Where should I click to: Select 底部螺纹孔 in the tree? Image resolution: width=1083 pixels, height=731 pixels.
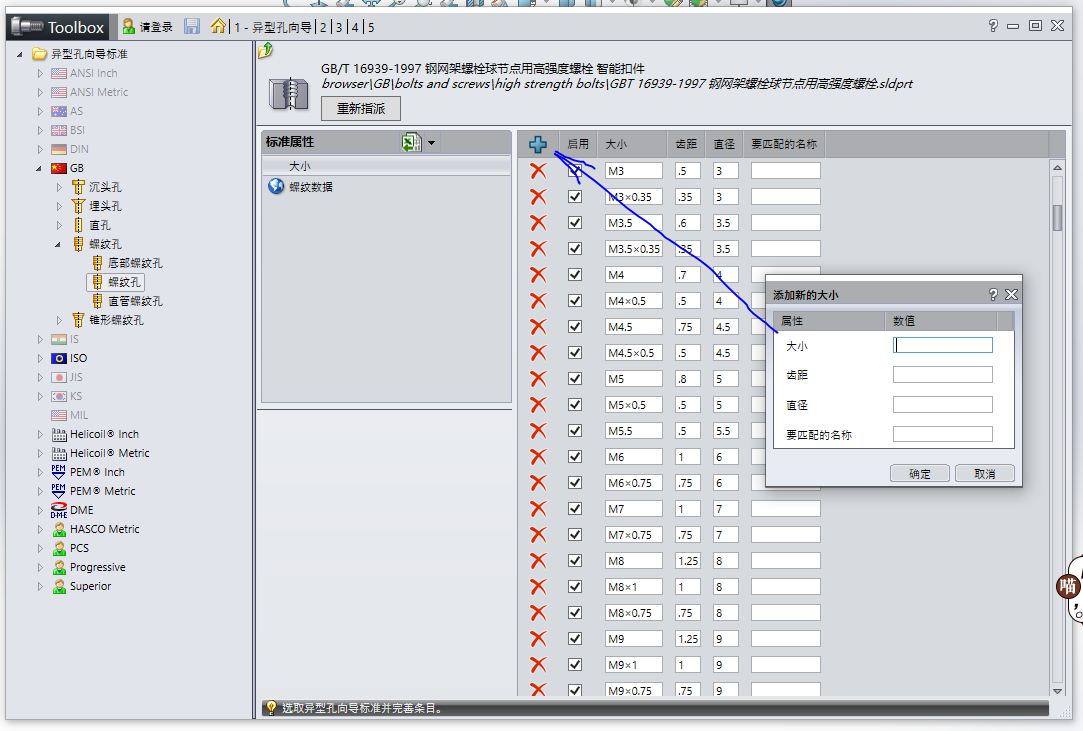click(135, 263)
